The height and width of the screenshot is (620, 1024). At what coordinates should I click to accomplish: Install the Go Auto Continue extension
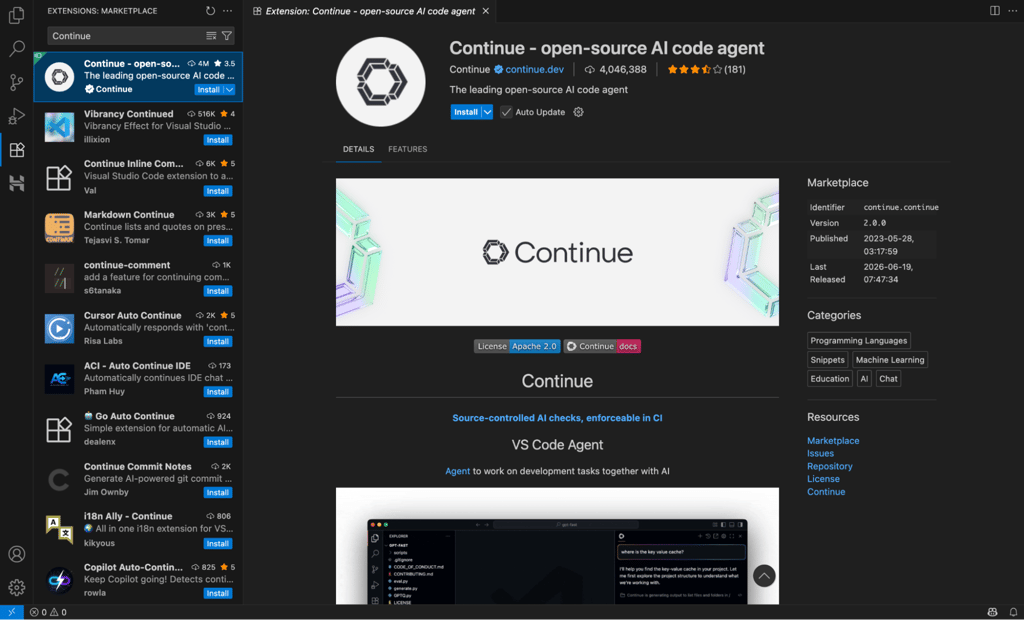point(217,442)
